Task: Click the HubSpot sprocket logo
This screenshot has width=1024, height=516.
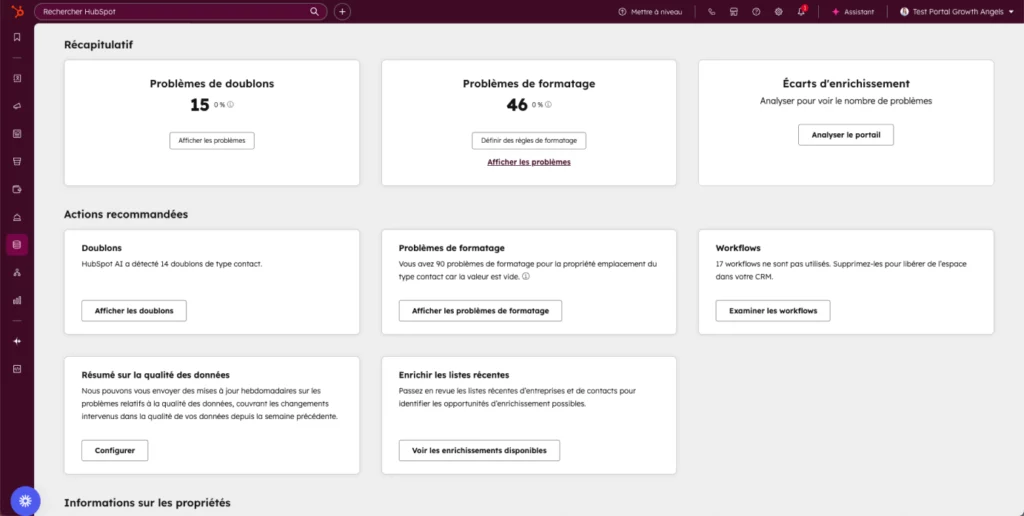Action: [x=17, y=11]
